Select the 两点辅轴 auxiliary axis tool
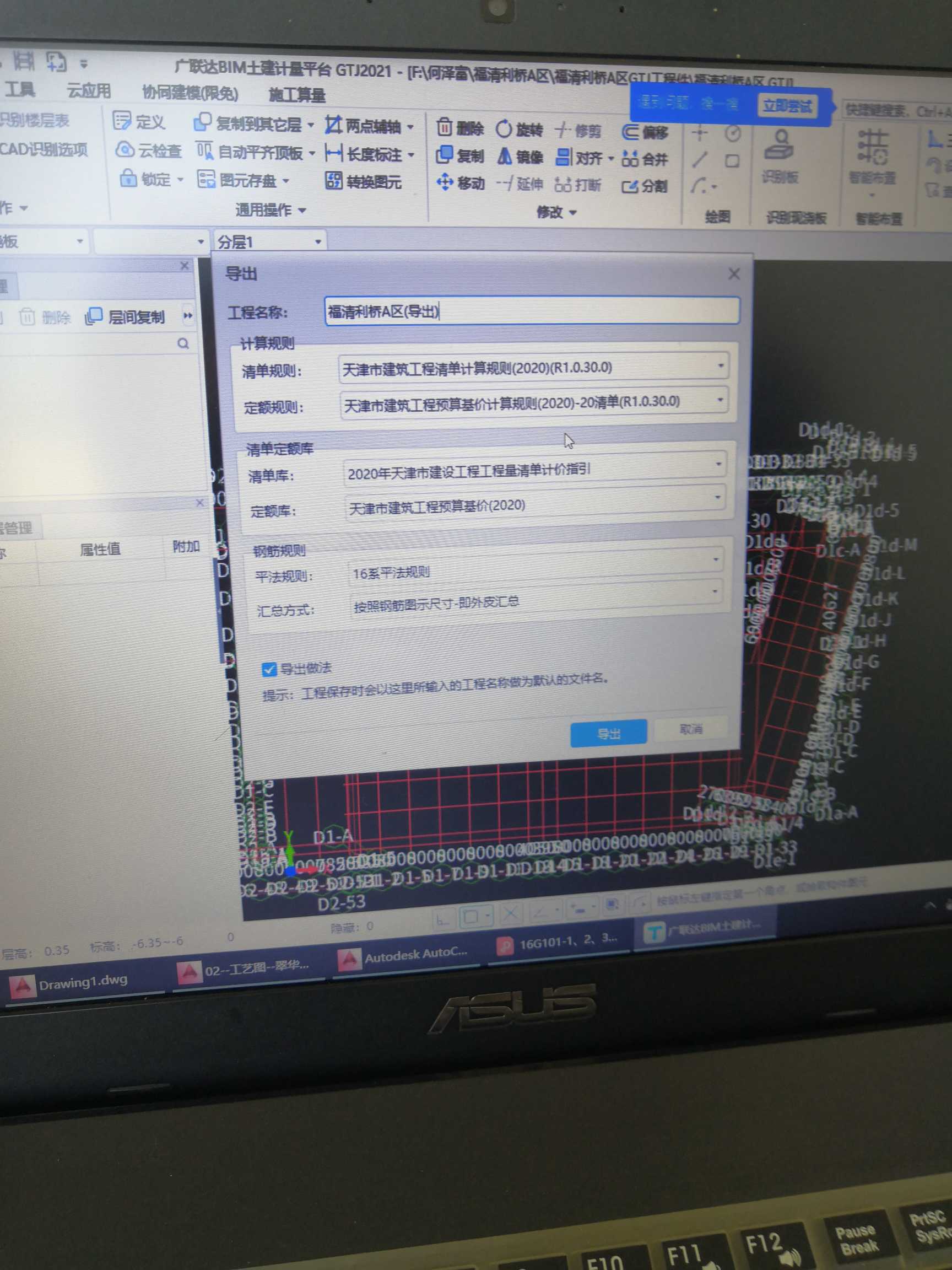Viewport: 952px width, 1270px height. pyautogui.click(x=370, y=126)
